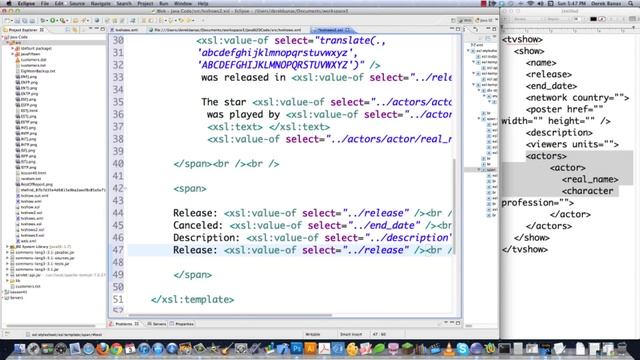This screenshot has height=360, width=640.
Task: Click the Debug bug icon
Action: click(x=42, y=20)
